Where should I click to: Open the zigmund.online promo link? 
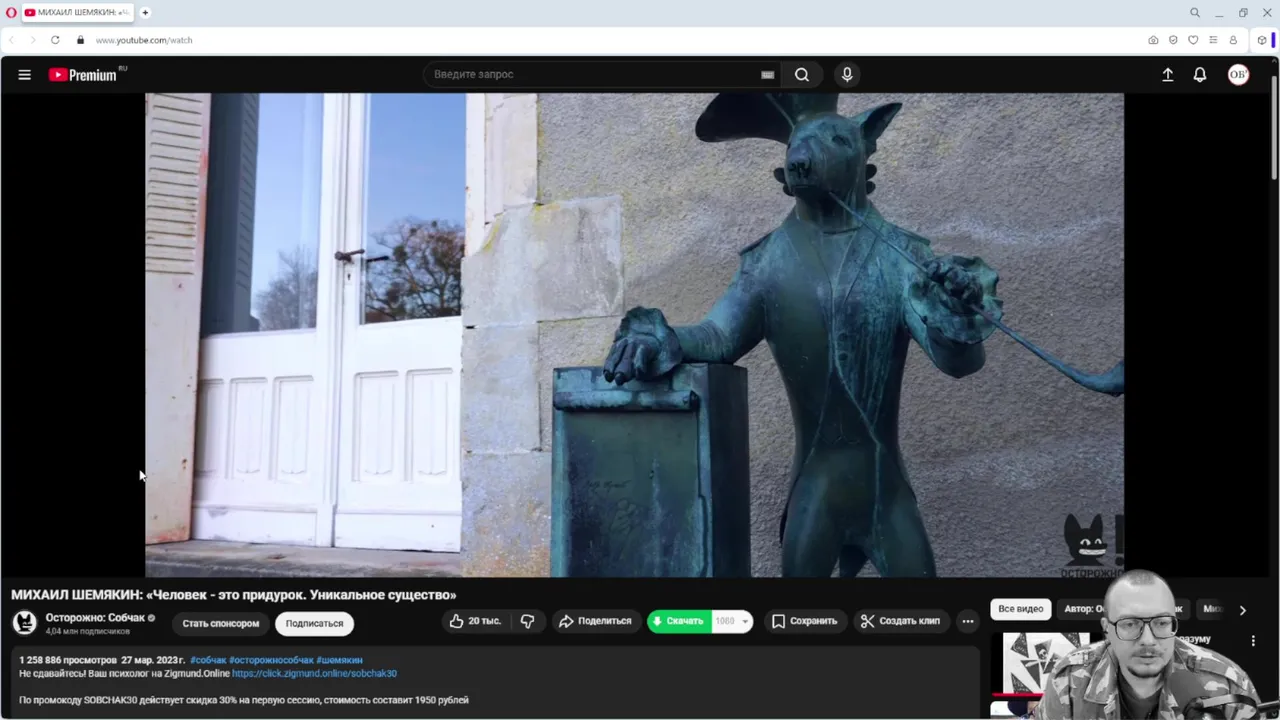pos(314,674)
